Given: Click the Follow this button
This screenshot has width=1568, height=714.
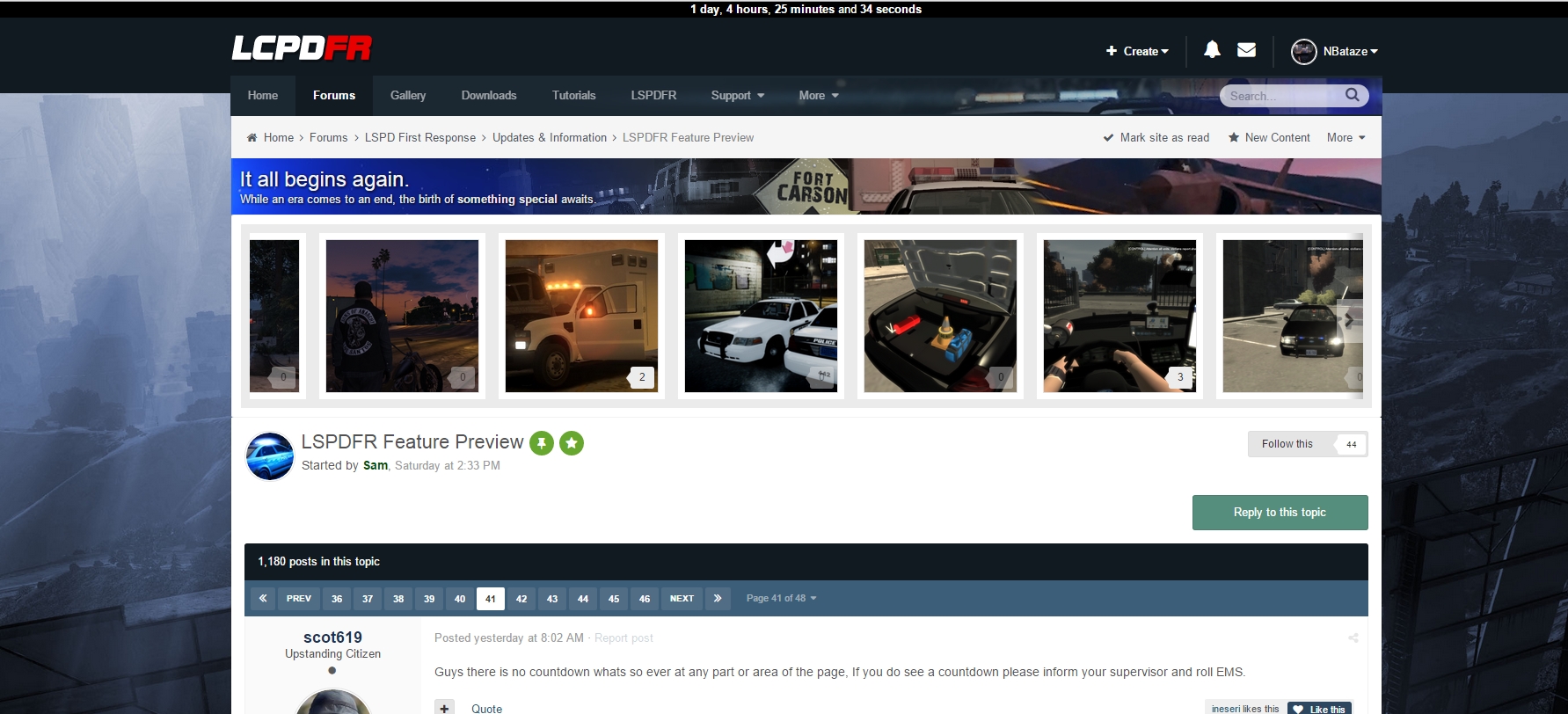Looking at the screenshot, I should tap(1287, 444).
